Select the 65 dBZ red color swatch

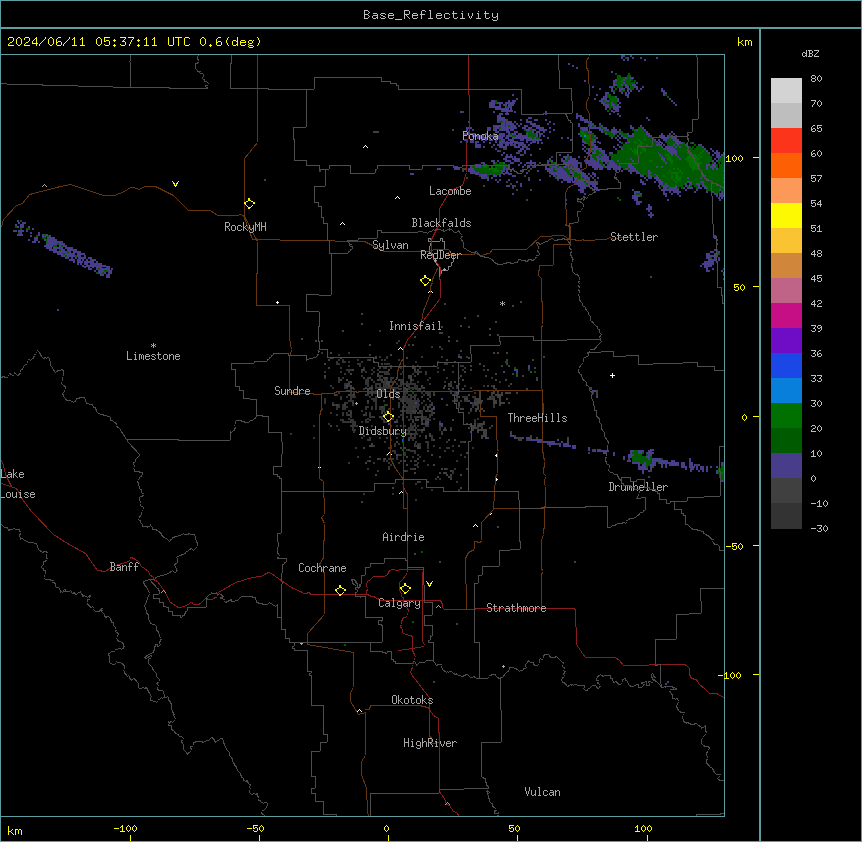786,140
